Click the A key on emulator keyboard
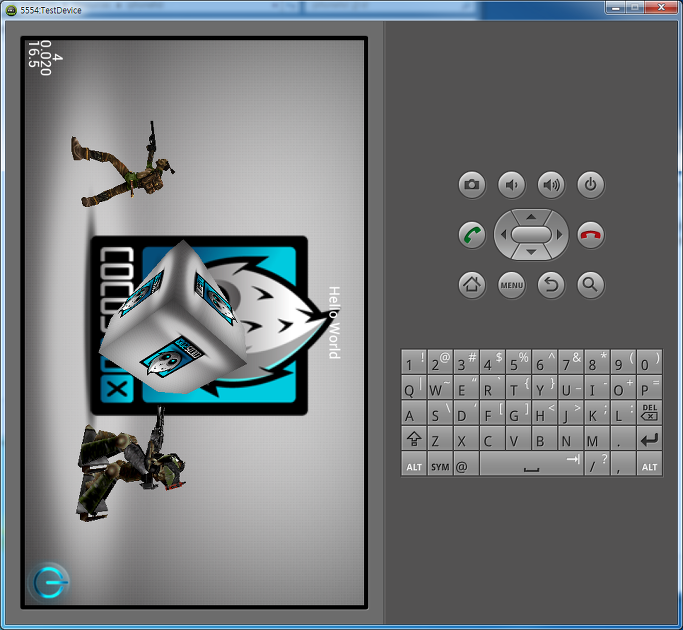Viewport: 683px width, 630px height. 414,413
